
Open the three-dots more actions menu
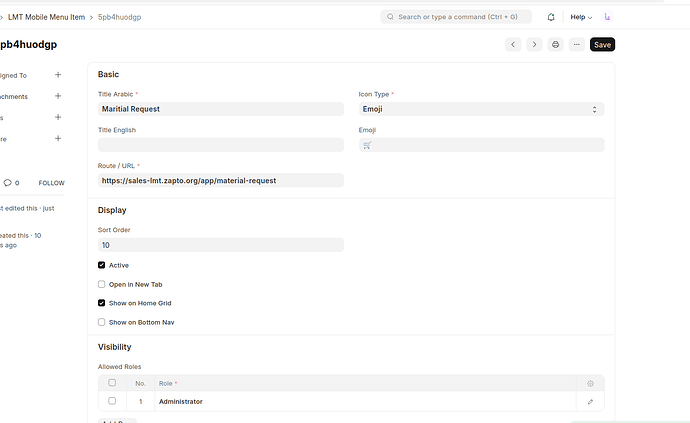[x=577, y=44]
